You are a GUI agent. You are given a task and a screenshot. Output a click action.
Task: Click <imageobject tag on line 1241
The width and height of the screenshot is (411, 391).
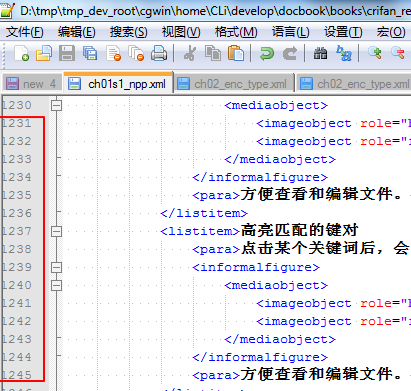point(304,303)
